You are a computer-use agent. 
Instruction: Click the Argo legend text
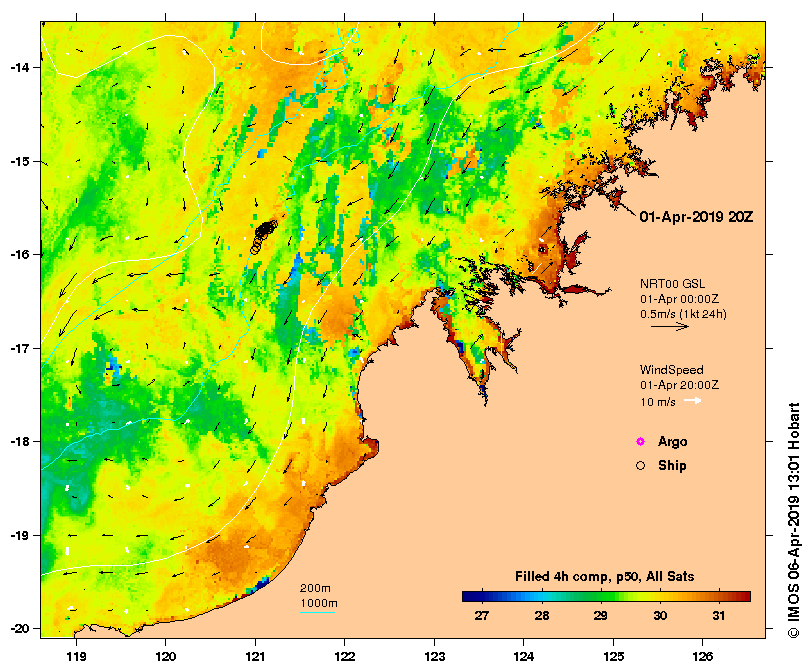click(x=672, y=442)
